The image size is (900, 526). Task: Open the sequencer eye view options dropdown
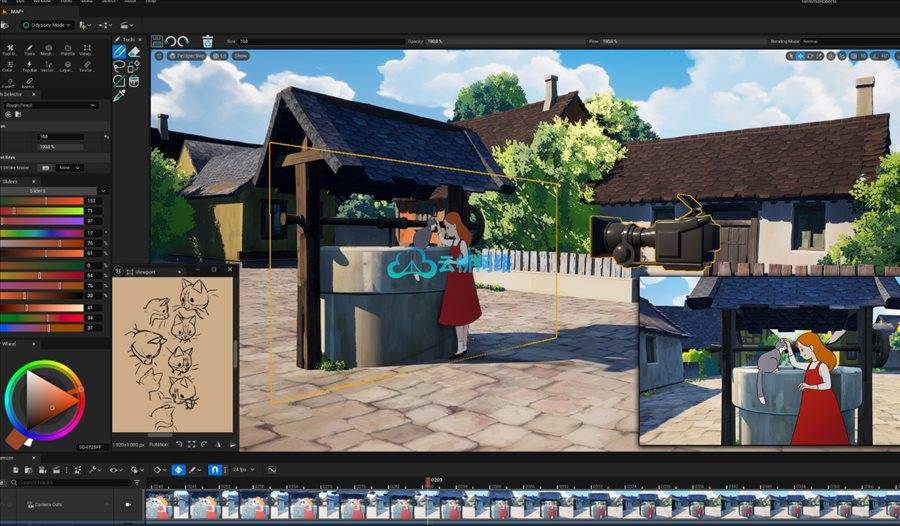(116, 470)
